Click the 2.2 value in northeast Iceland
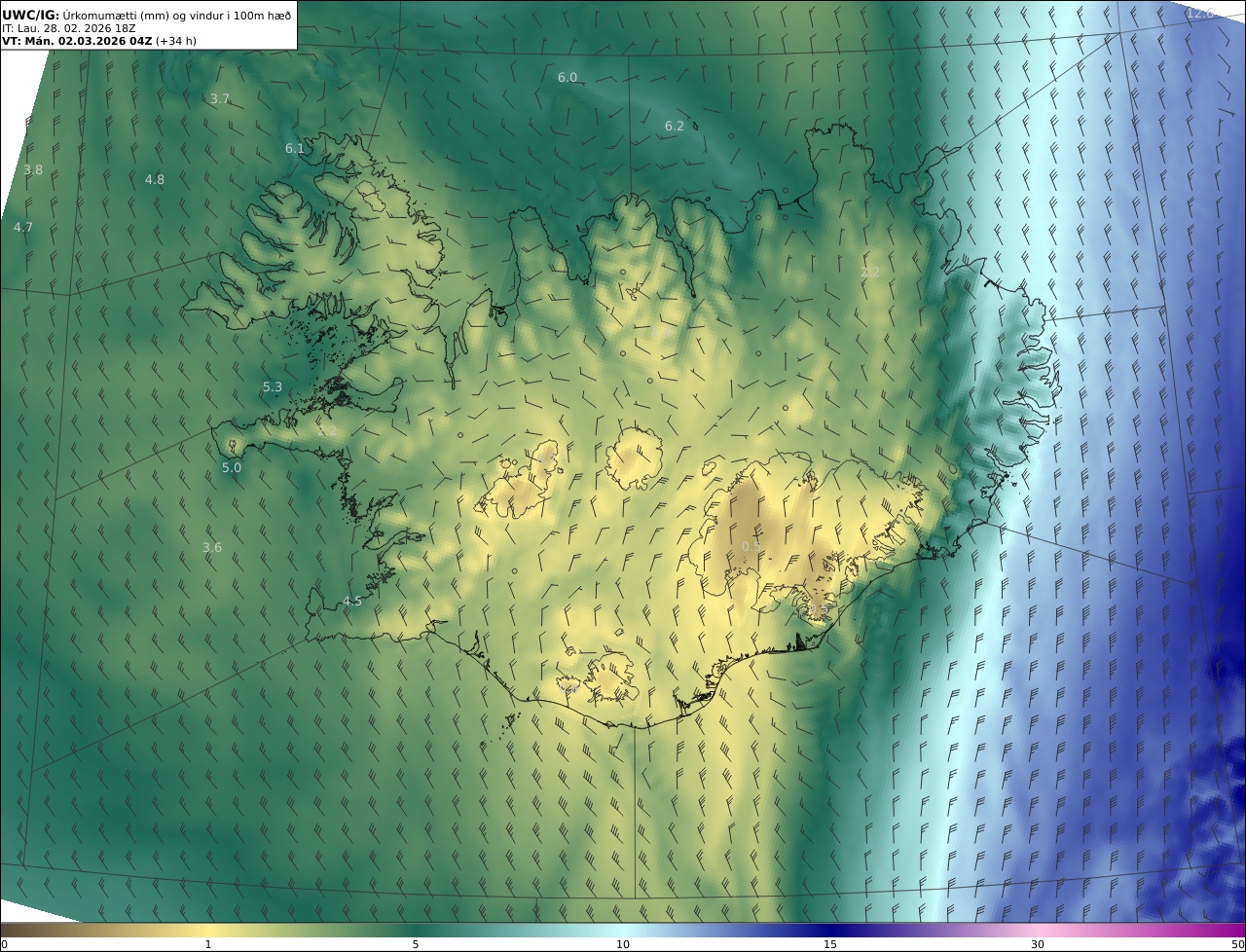The width and height of the screenshot is (1246, 952). pyautogui.click(x=870, y=273)
